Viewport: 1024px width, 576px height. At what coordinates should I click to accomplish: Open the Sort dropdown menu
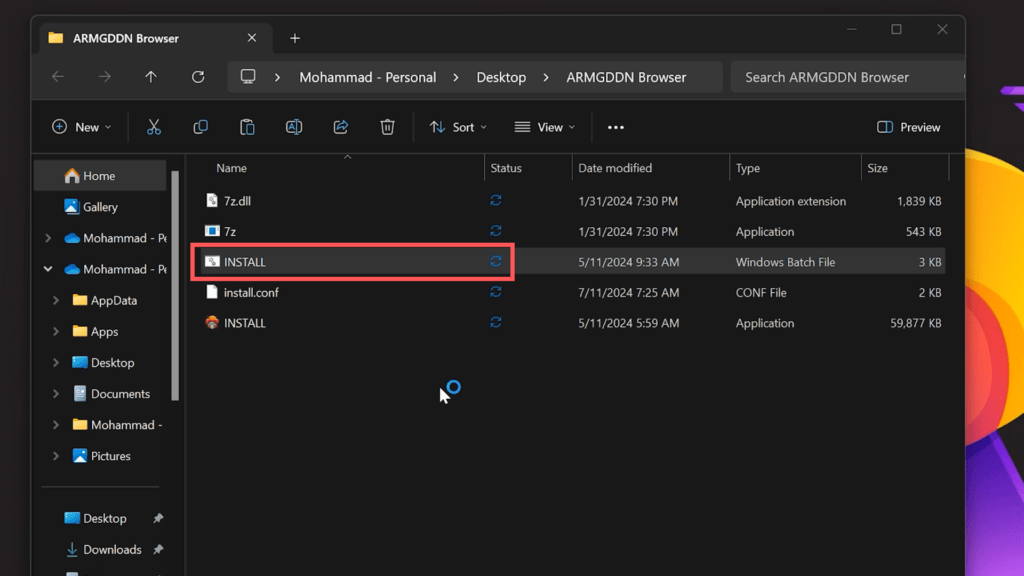pyautogui.click(x=458, y=127)
